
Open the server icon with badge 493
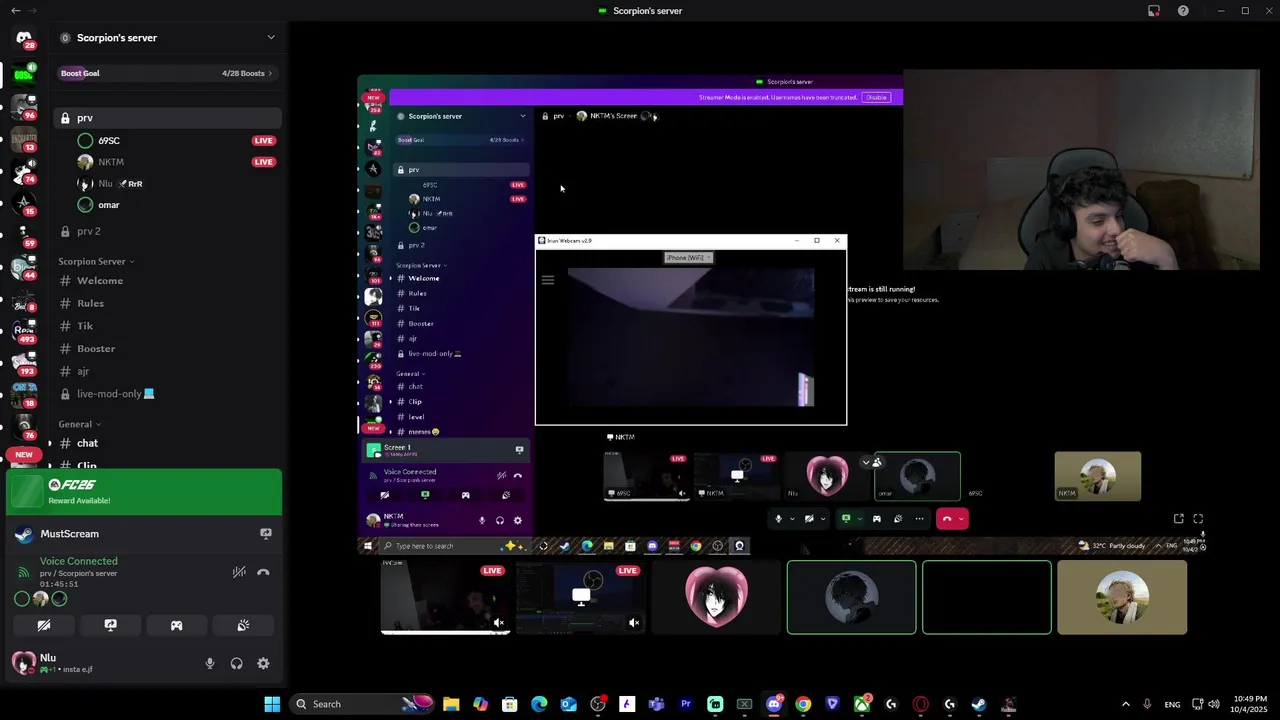pos(24,329)
